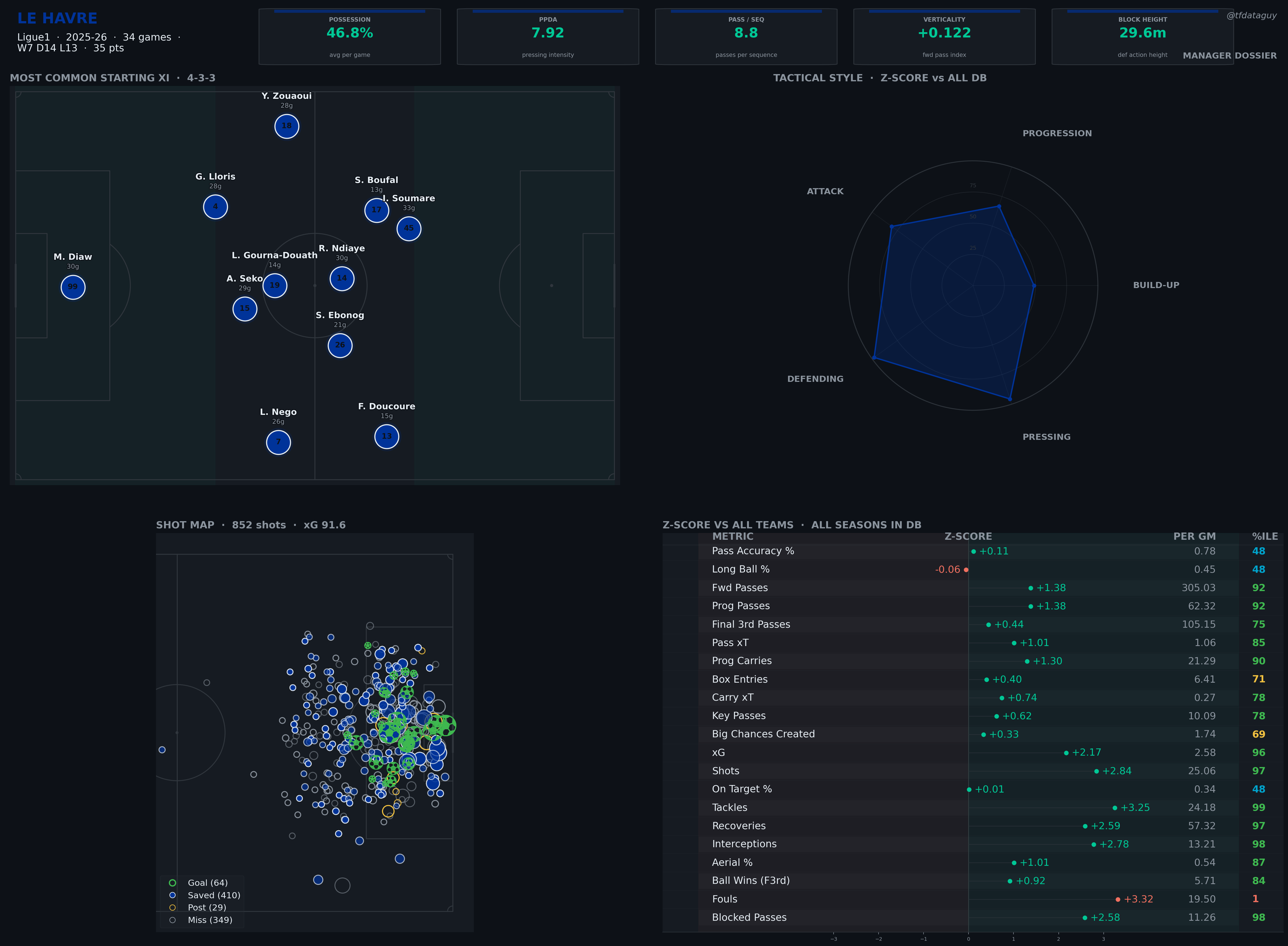Select Y. Zouaoui's number 18 player marker
The height and width of the screenshot is (946, 1288).
(x=286, y=126)
